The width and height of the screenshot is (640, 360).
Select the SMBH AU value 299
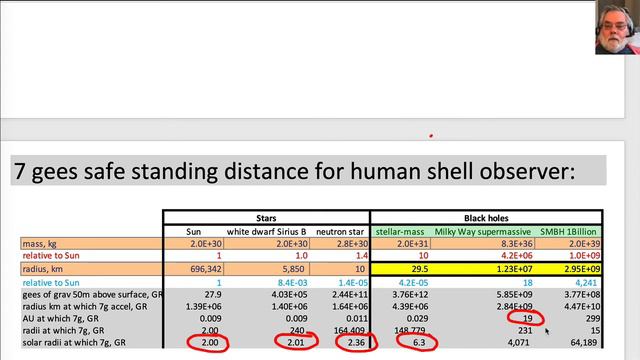click(x=592, y=318)
